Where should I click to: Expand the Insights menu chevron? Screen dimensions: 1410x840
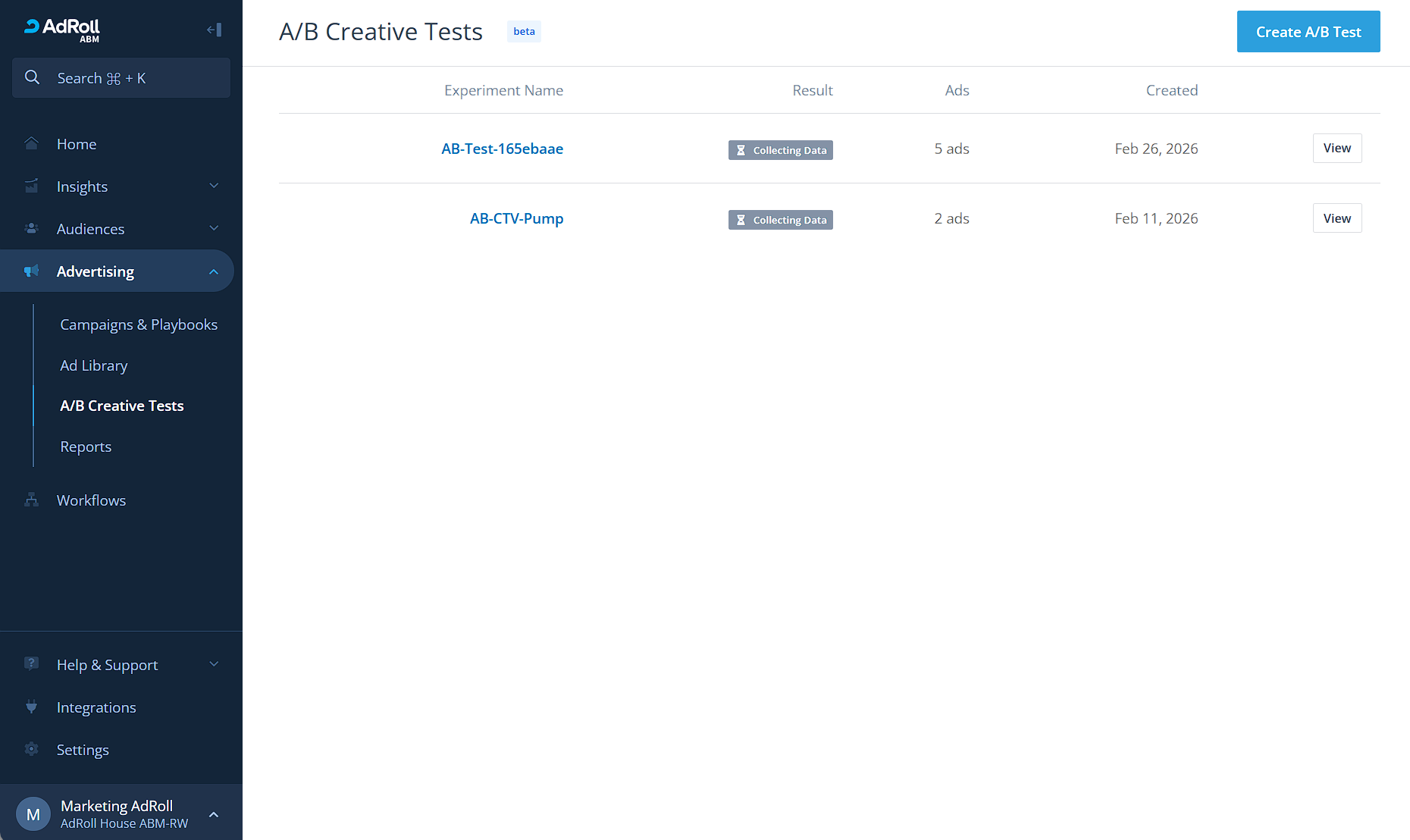click(x=214, y=186)
